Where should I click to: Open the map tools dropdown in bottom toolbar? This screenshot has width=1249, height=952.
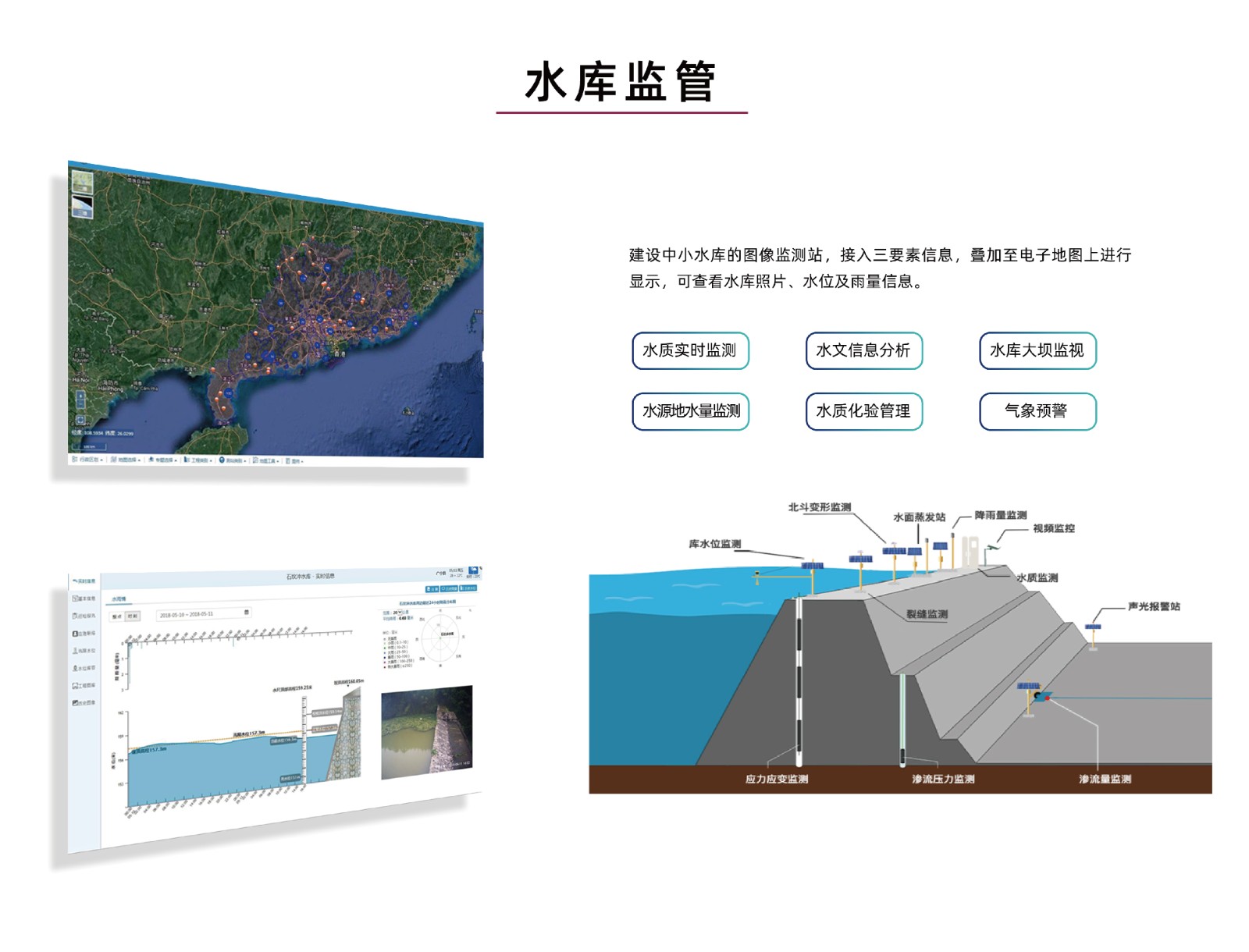click(x=266, y=460)
